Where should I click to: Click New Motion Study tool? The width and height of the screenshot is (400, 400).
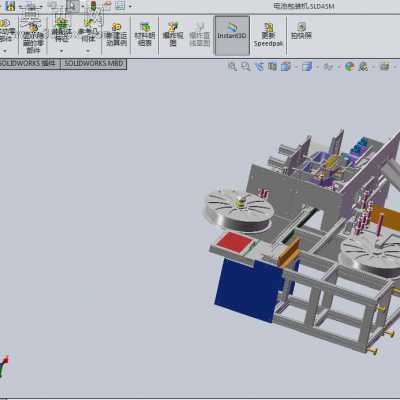[x=116, y=34]
